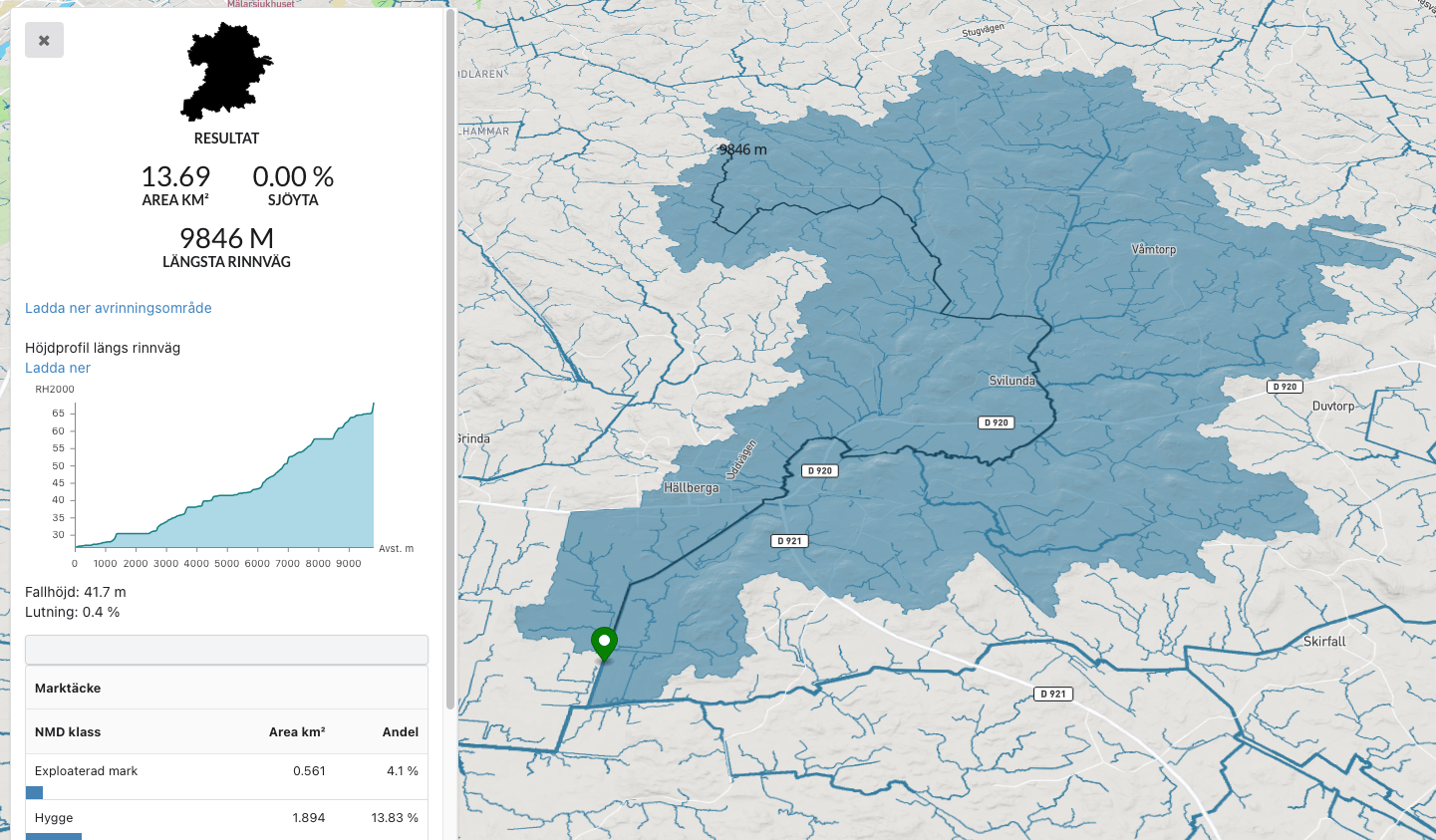
Task: Close the catchment result panel
Action: 44,40
